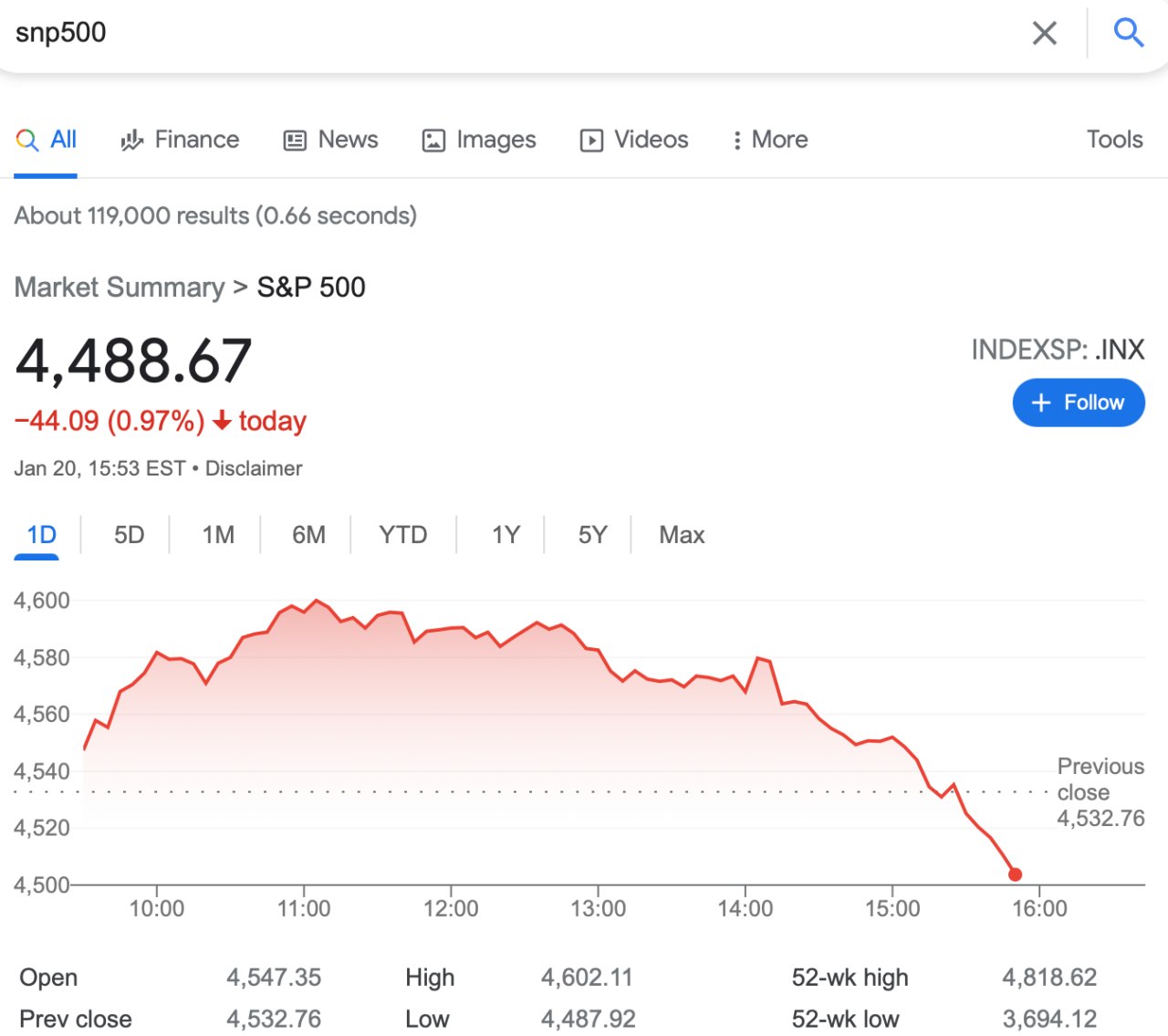Open the Finance search tab

click(180, 140)
